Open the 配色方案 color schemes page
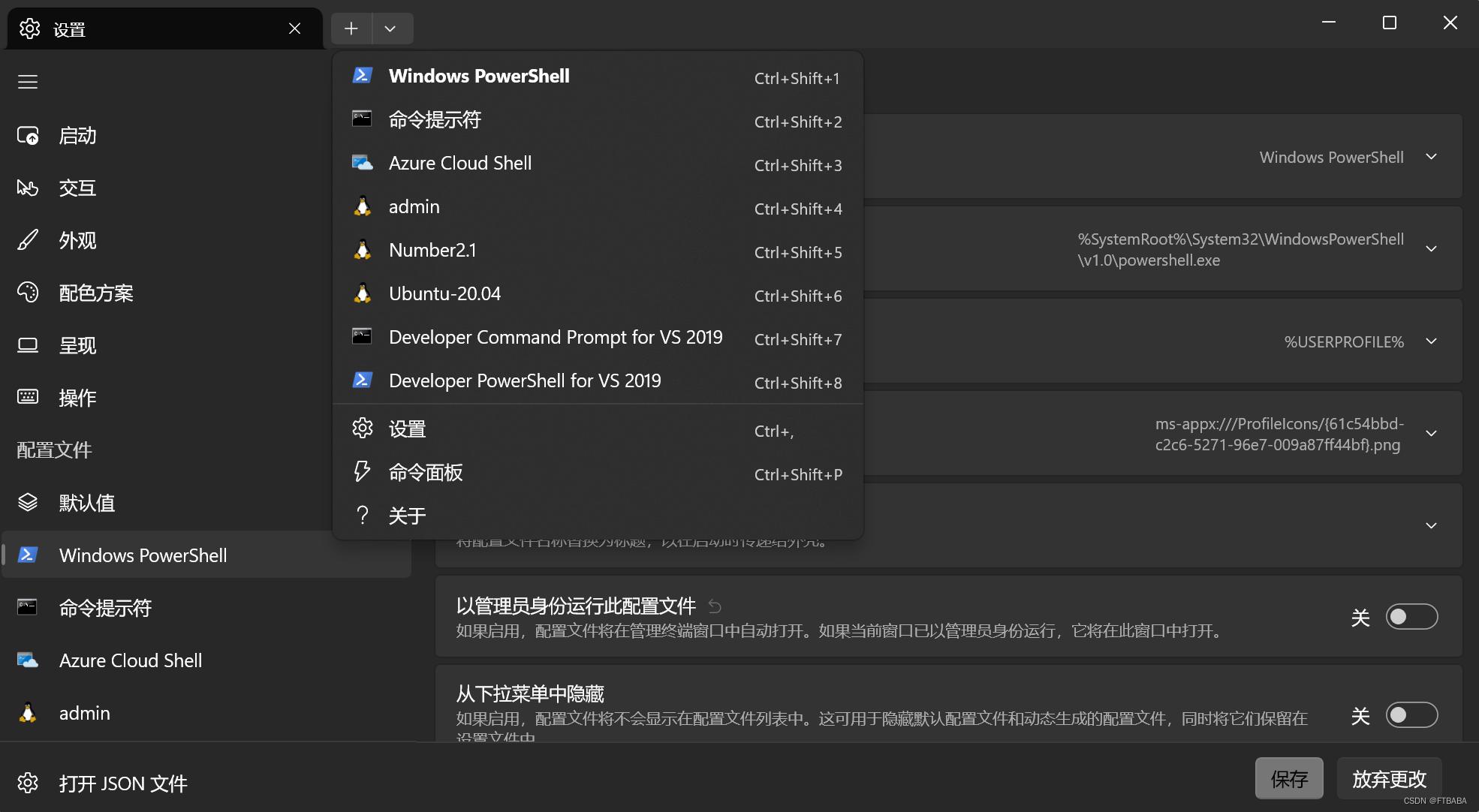 click(x=95, y=293)
